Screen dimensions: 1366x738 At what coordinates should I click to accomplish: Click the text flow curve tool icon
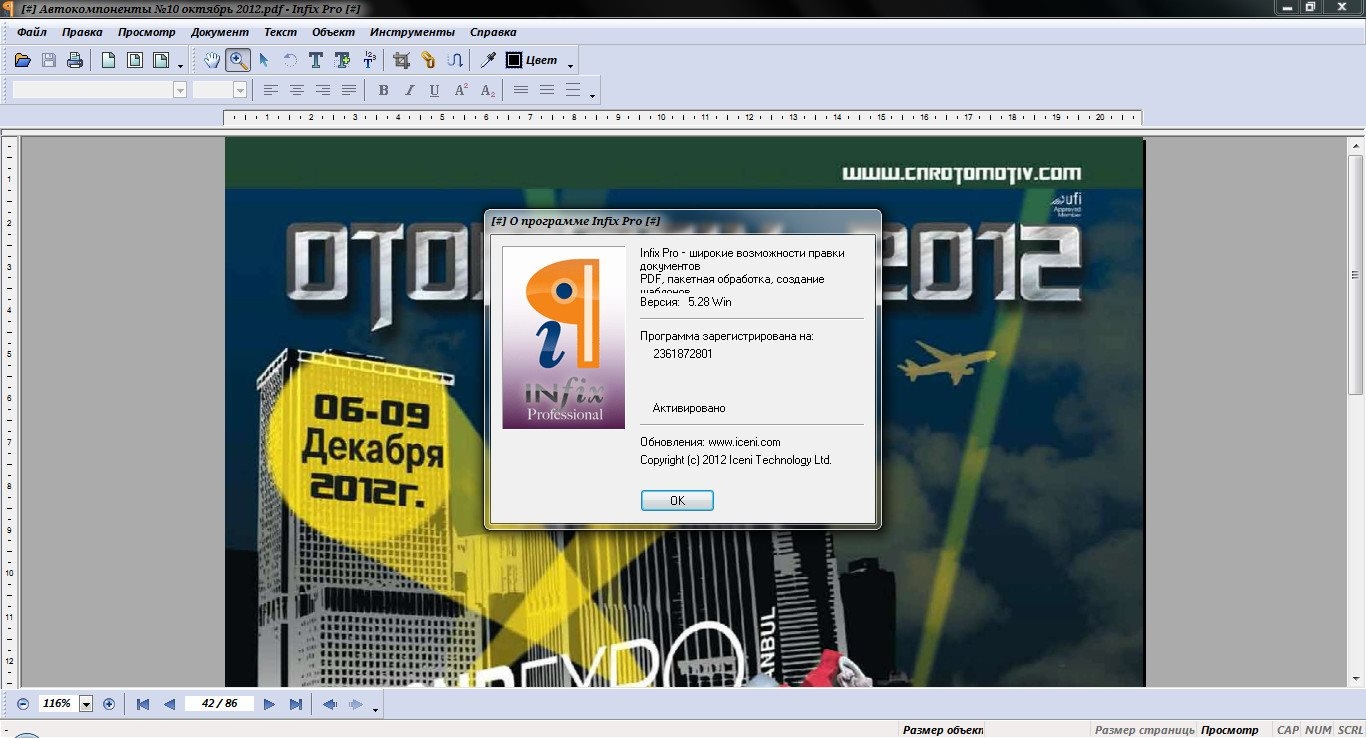click(x=454, y=60)
